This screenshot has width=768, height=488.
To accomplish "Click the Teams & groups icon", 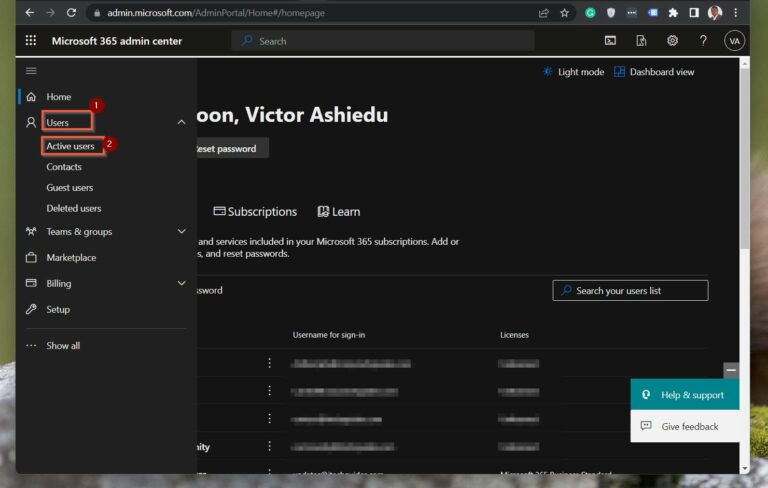I will coord(31,231).
